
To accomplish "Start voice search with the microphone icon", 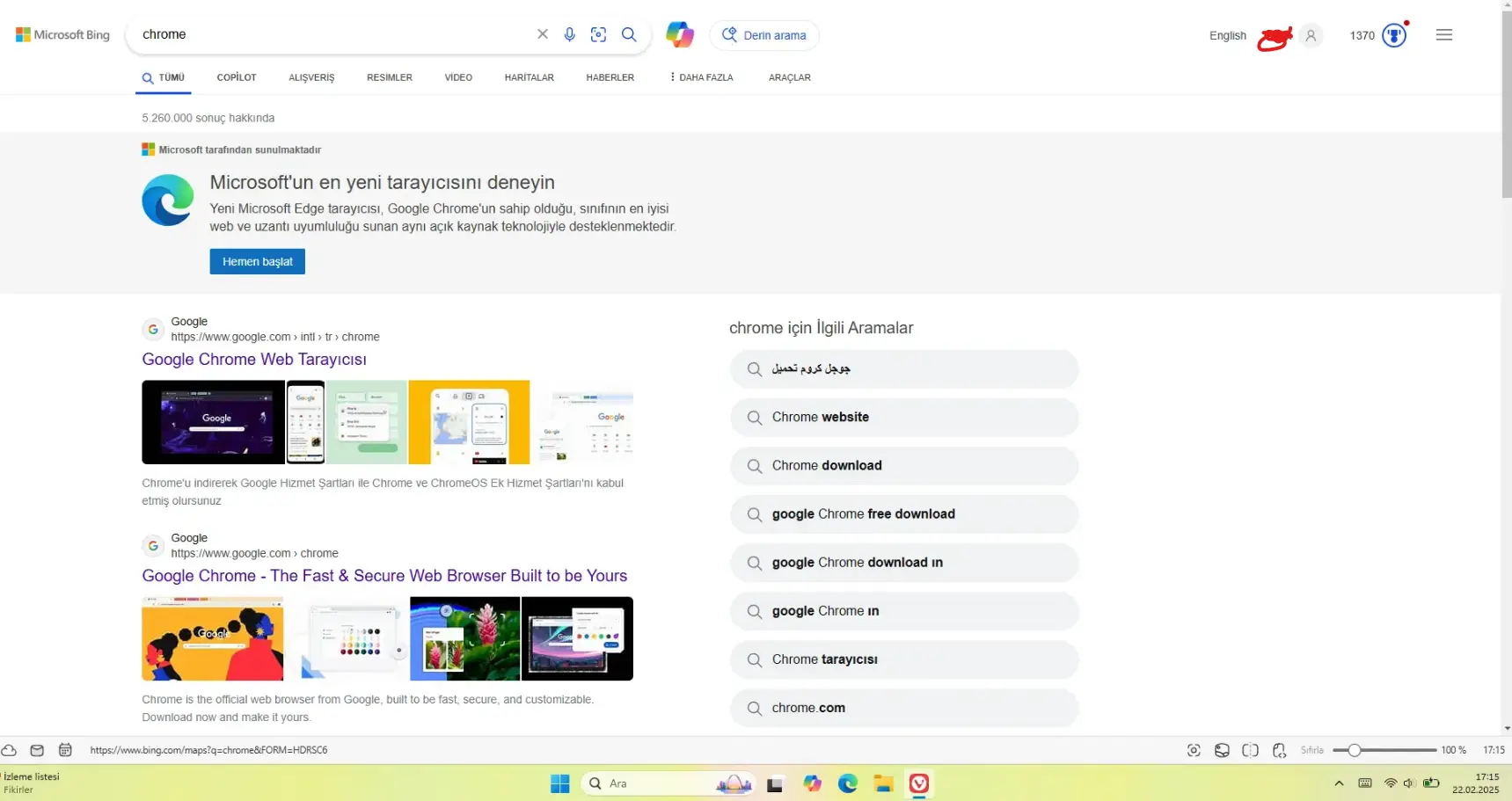I will tap(570, 34).
